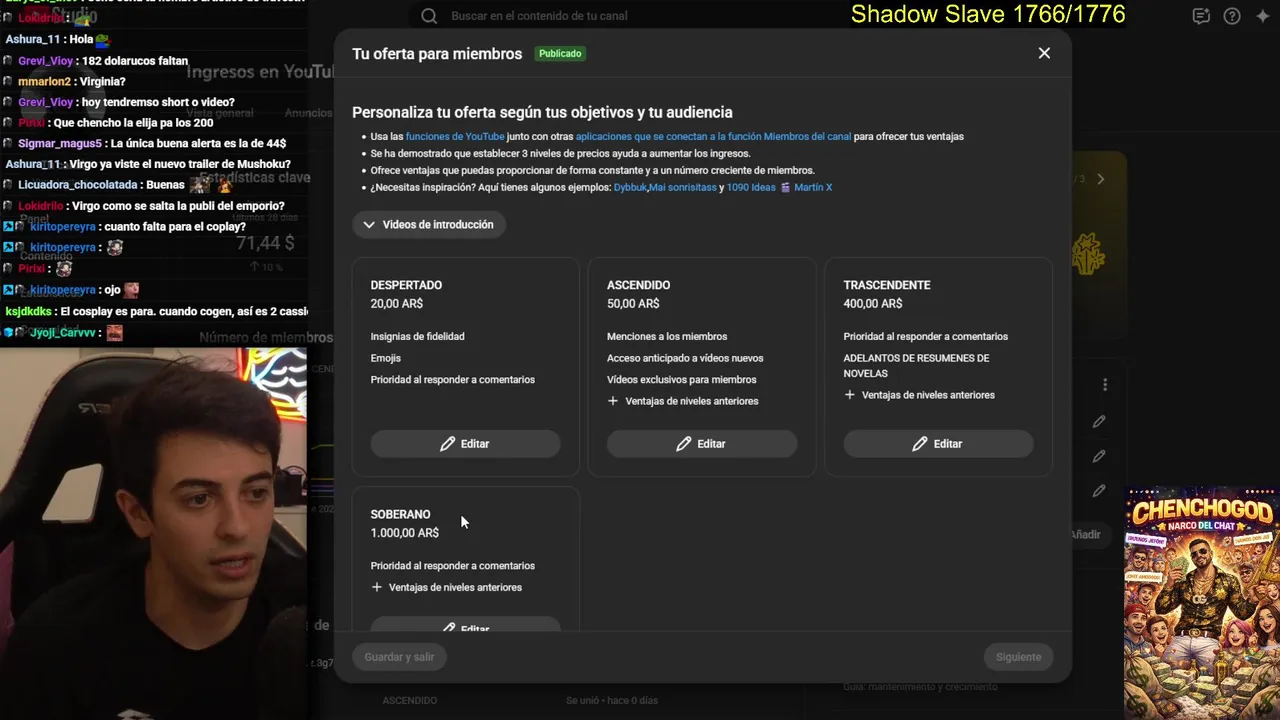Open the 1090 Ideas example link

pos(751,187)
